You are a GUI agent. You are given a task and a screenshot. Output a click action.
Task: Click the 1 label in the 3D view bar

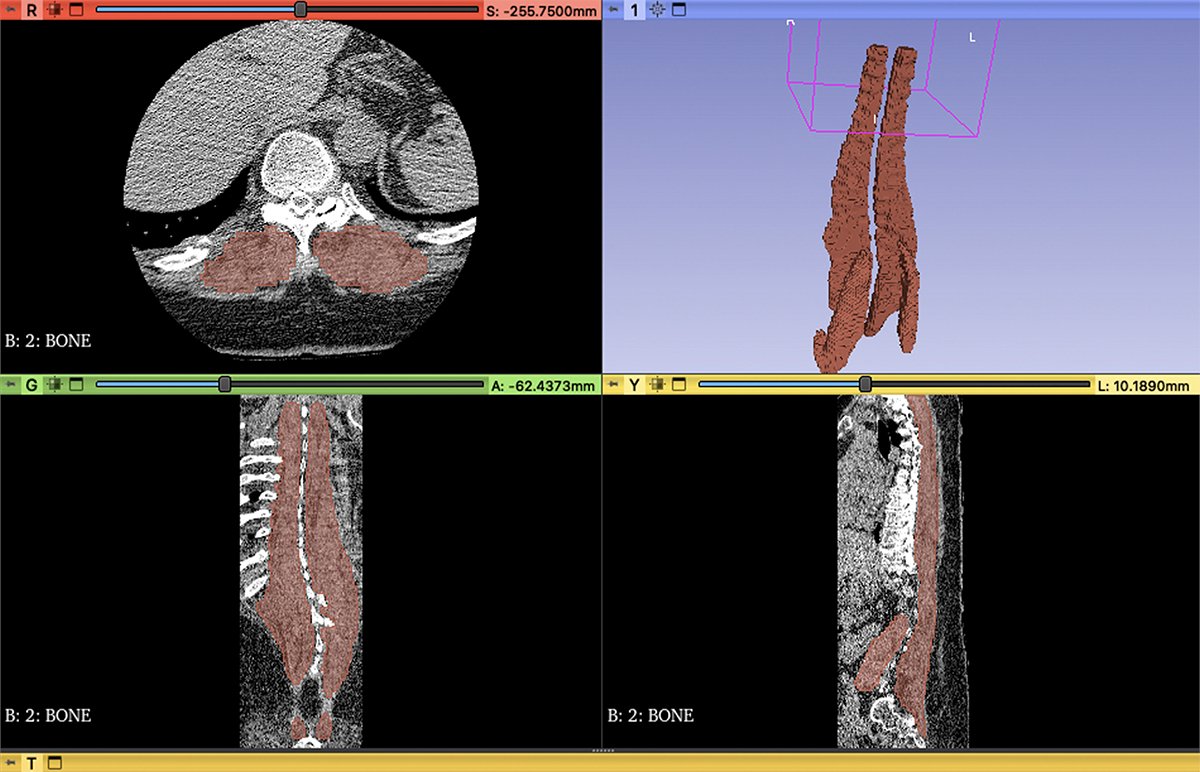tap(633, 10)
